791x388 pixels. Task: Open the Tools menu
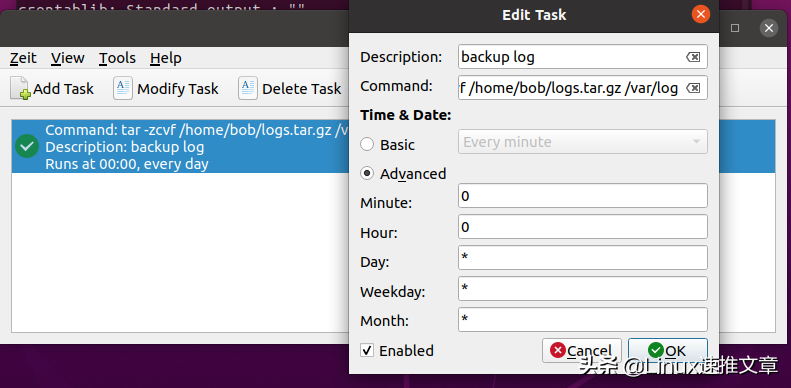117,58
